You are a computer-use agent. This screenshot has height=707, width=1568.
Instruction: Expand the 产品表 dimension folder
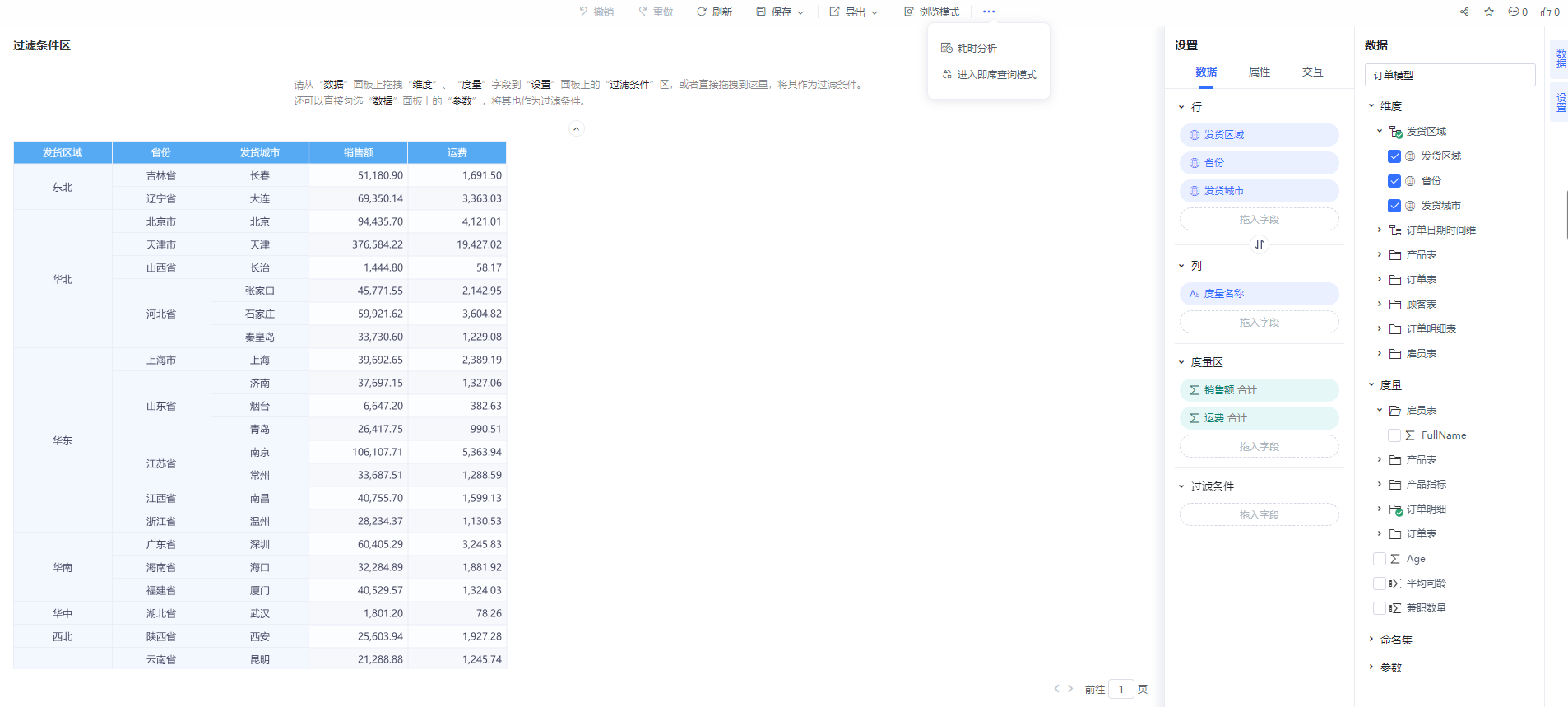(1380, 254)
